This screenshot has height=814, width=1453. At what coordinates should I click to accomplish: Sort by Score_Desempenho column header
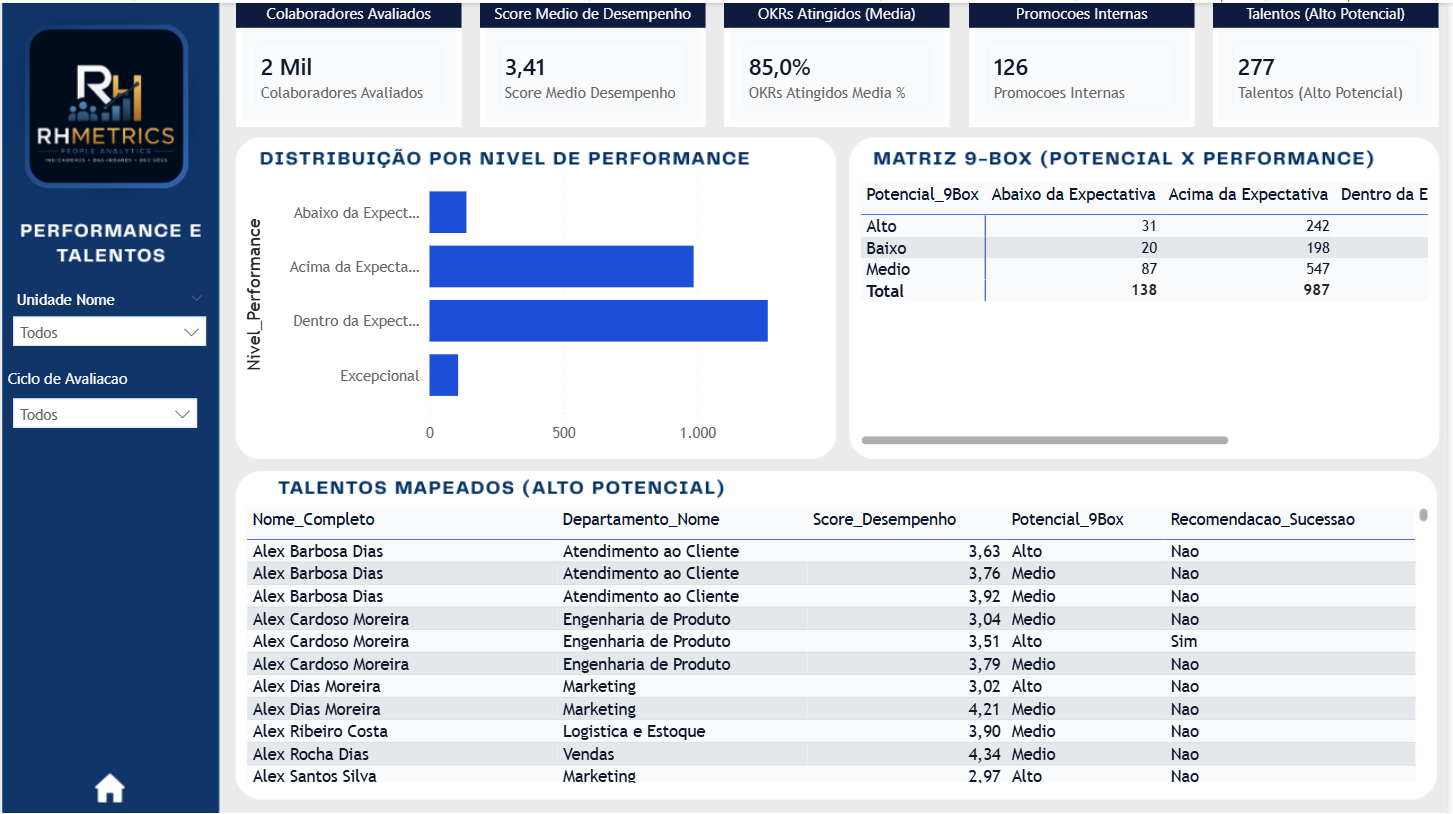[884, 519]
